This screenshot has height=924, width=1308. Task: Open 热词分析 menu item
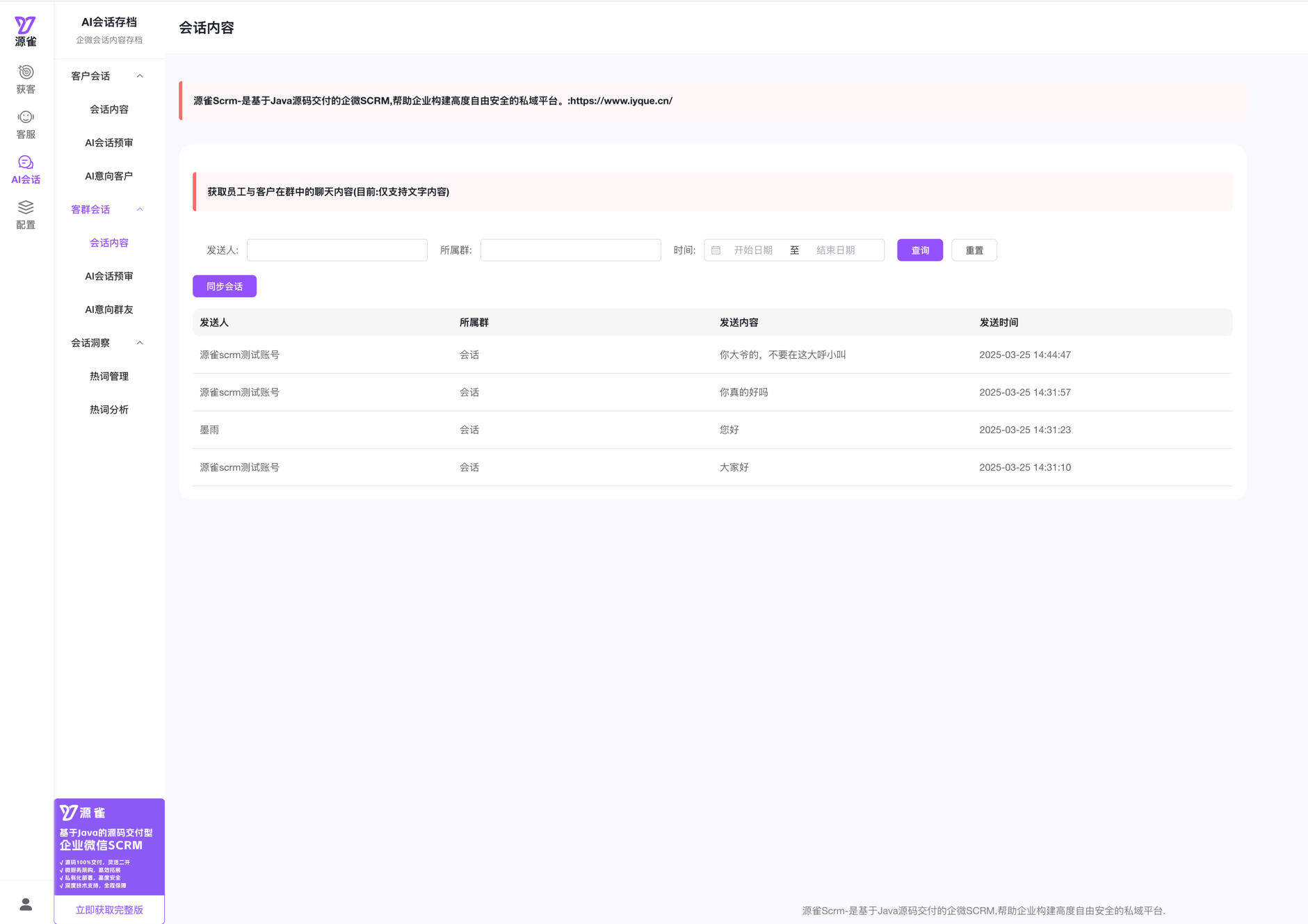tap(109, 410)
